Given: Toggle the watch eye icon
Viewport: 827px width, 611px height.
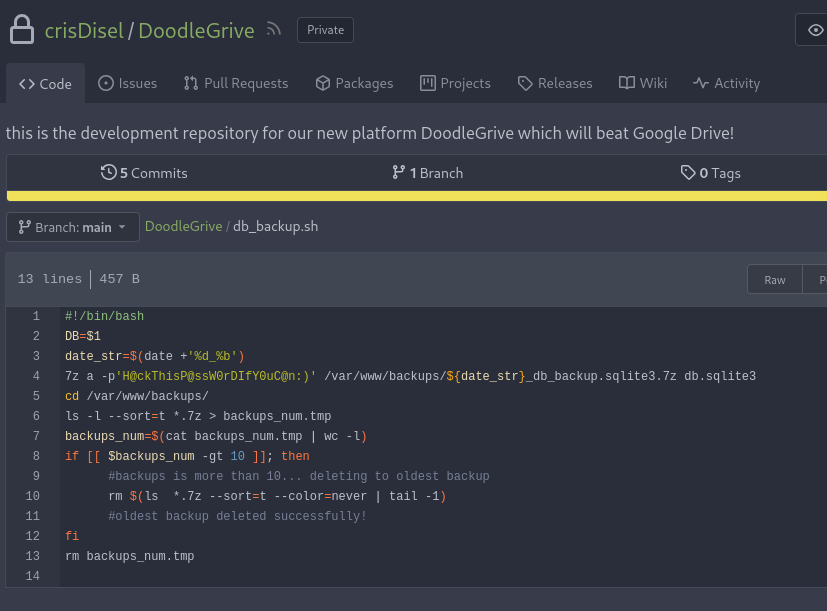Looking at the screenshot, I should pos(815,30).
